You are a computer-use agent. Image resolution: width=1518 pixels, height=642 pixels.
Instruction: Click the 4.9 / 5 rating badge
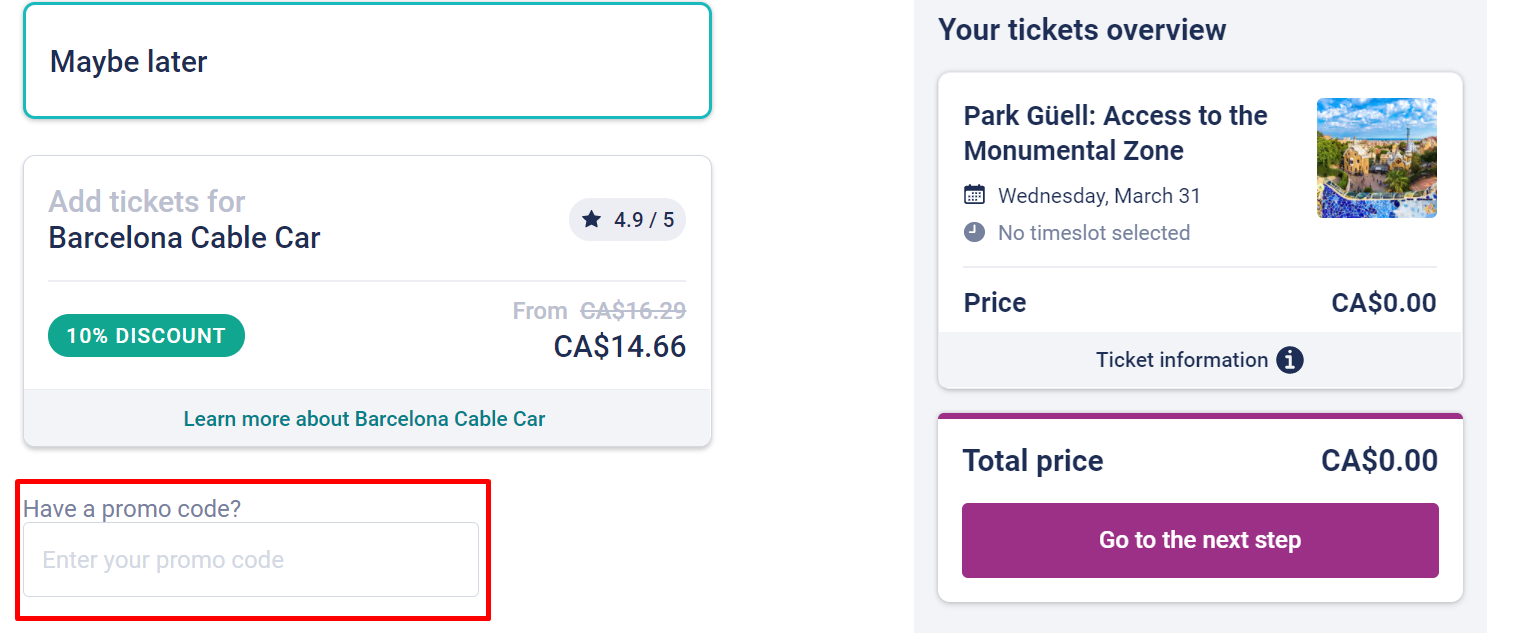click(x=627, y=219)
